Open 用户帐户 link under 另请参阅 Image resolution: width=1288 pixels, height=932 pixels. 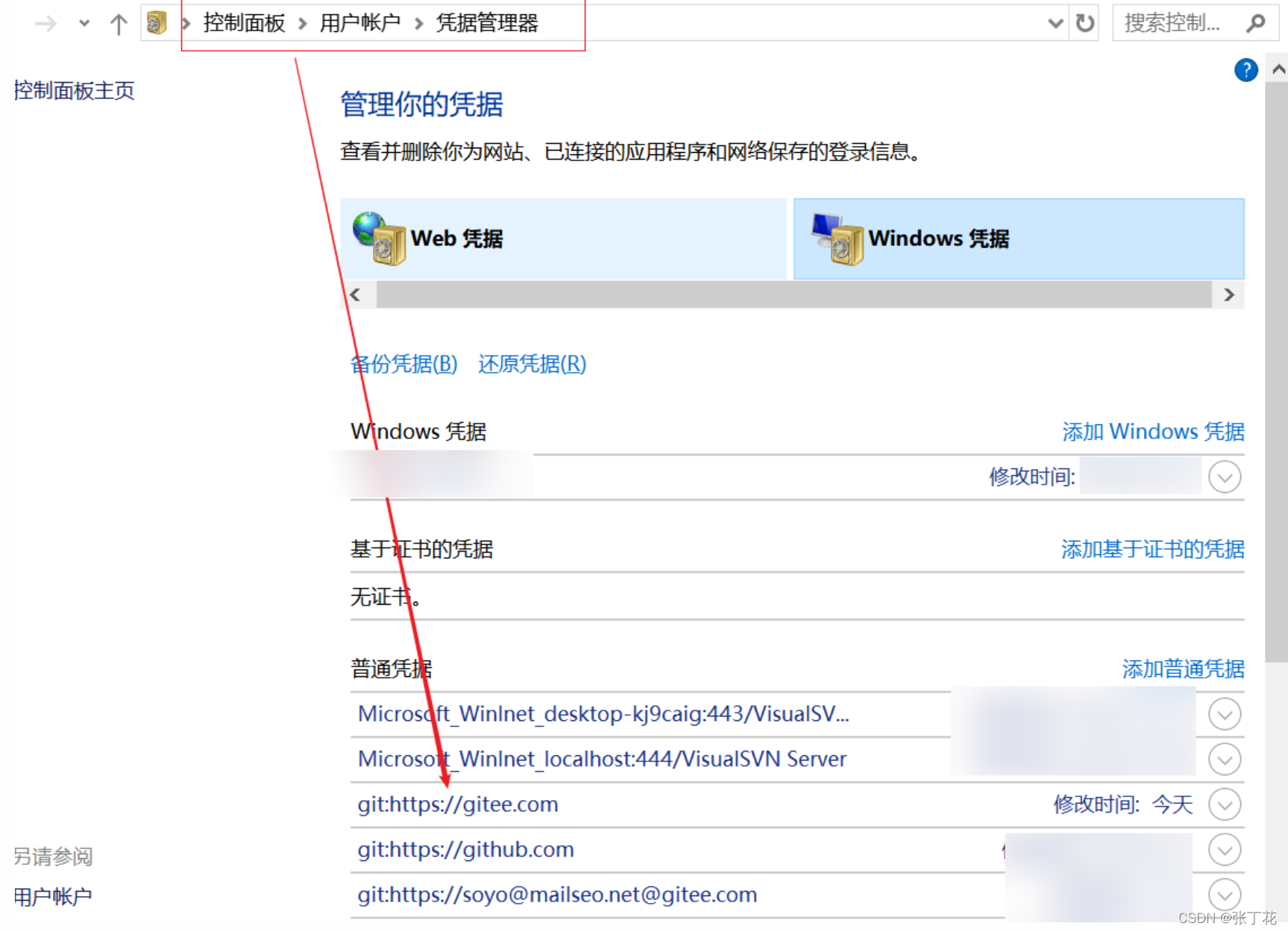click(x=53, y=896)
